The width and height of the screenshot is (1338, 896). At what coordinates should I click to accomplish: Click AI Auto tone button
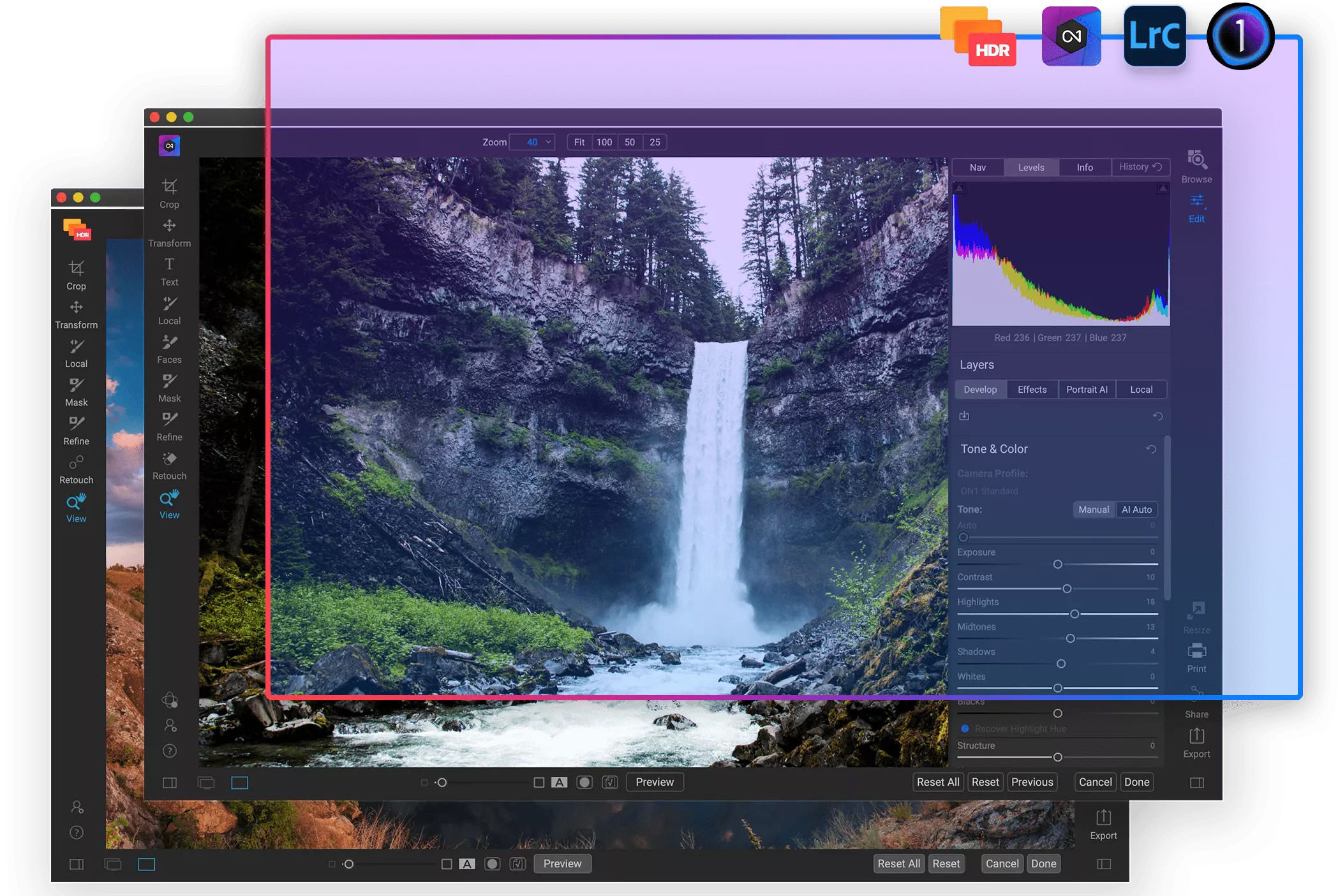[1136, 510]
